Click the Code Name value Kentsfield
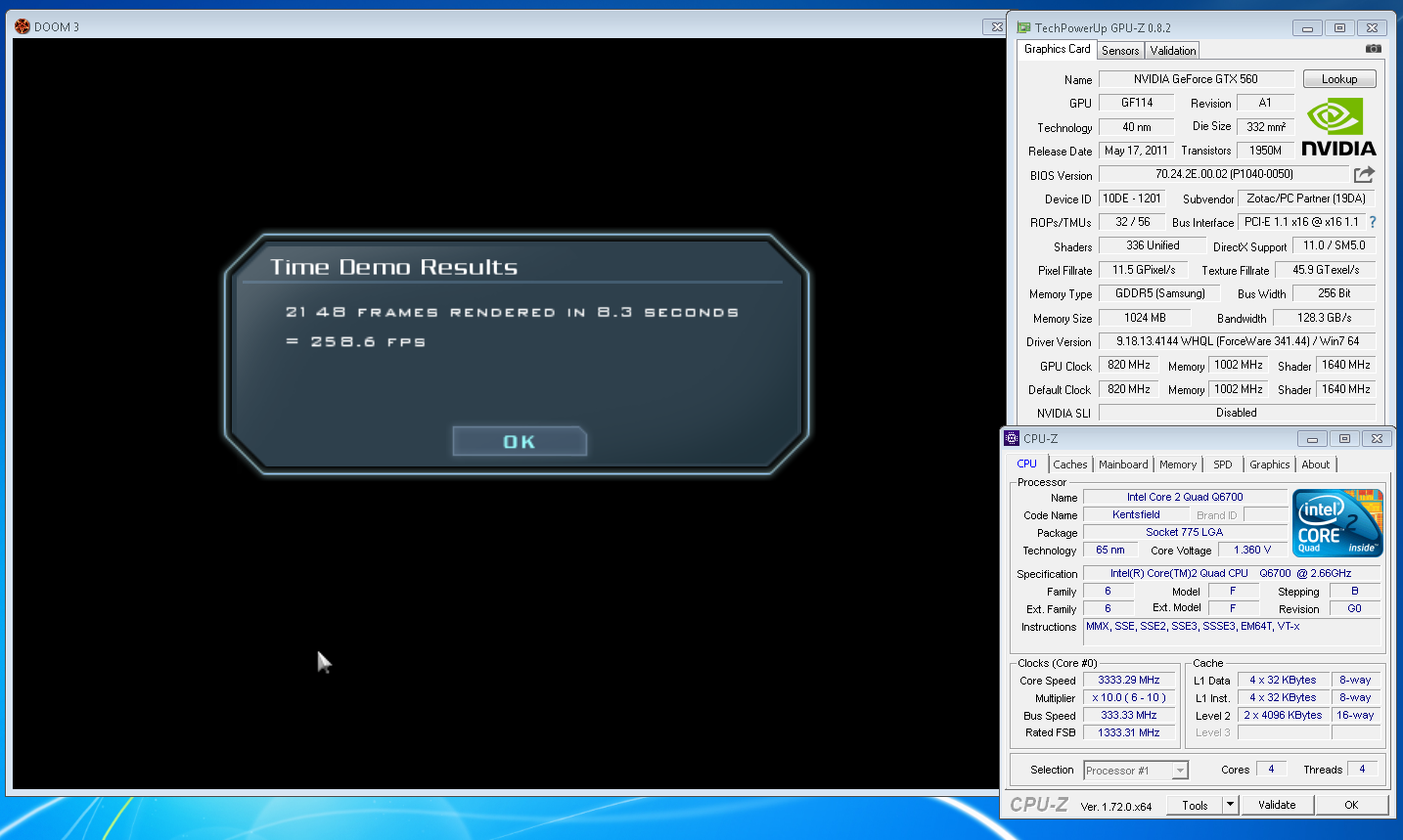Image resolution: width=1403 pixels, height=840 pixels. tap(1136, 514)
